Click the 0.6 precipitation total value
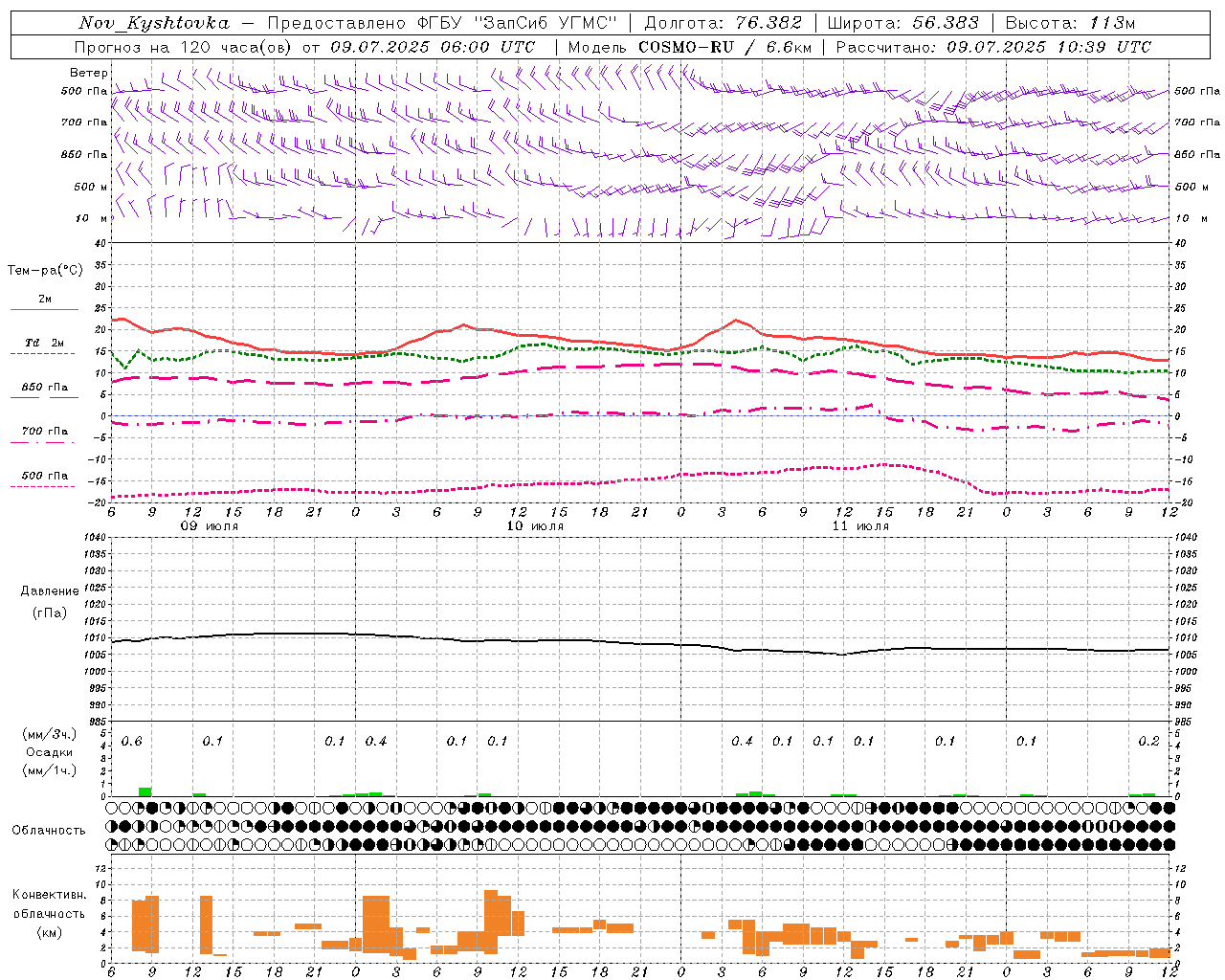This screenshot has height=980, width=1225. [x=131, y=742]
